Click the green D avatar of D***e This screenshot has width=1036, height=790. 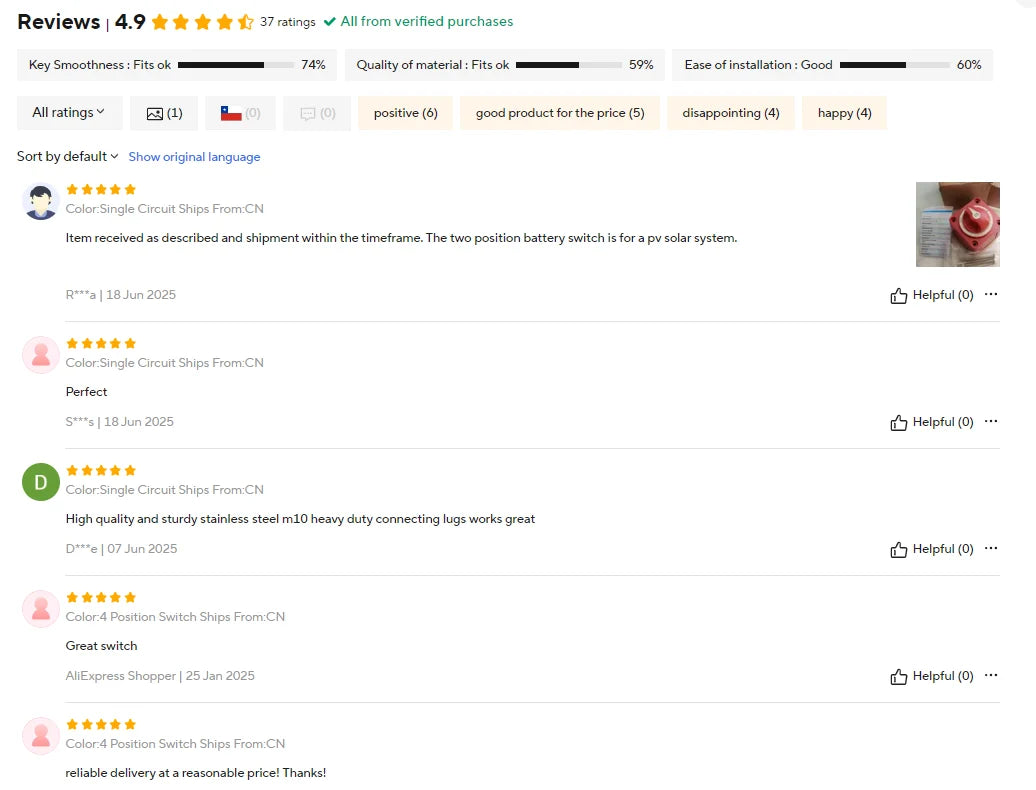[x=41, y=482]
